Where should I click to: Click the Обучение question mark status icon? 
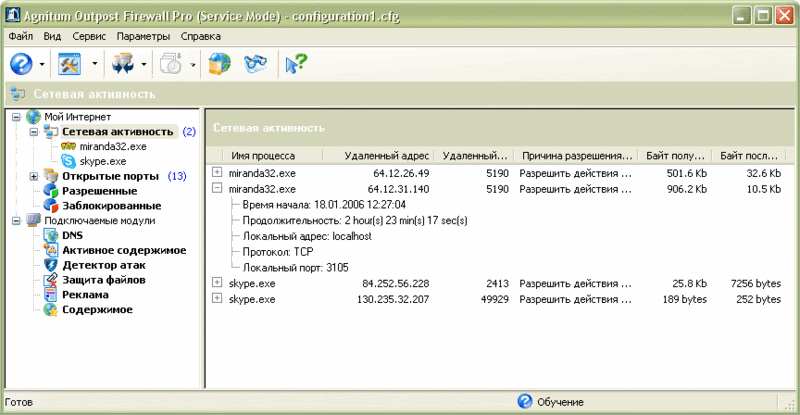pos(524,402)
